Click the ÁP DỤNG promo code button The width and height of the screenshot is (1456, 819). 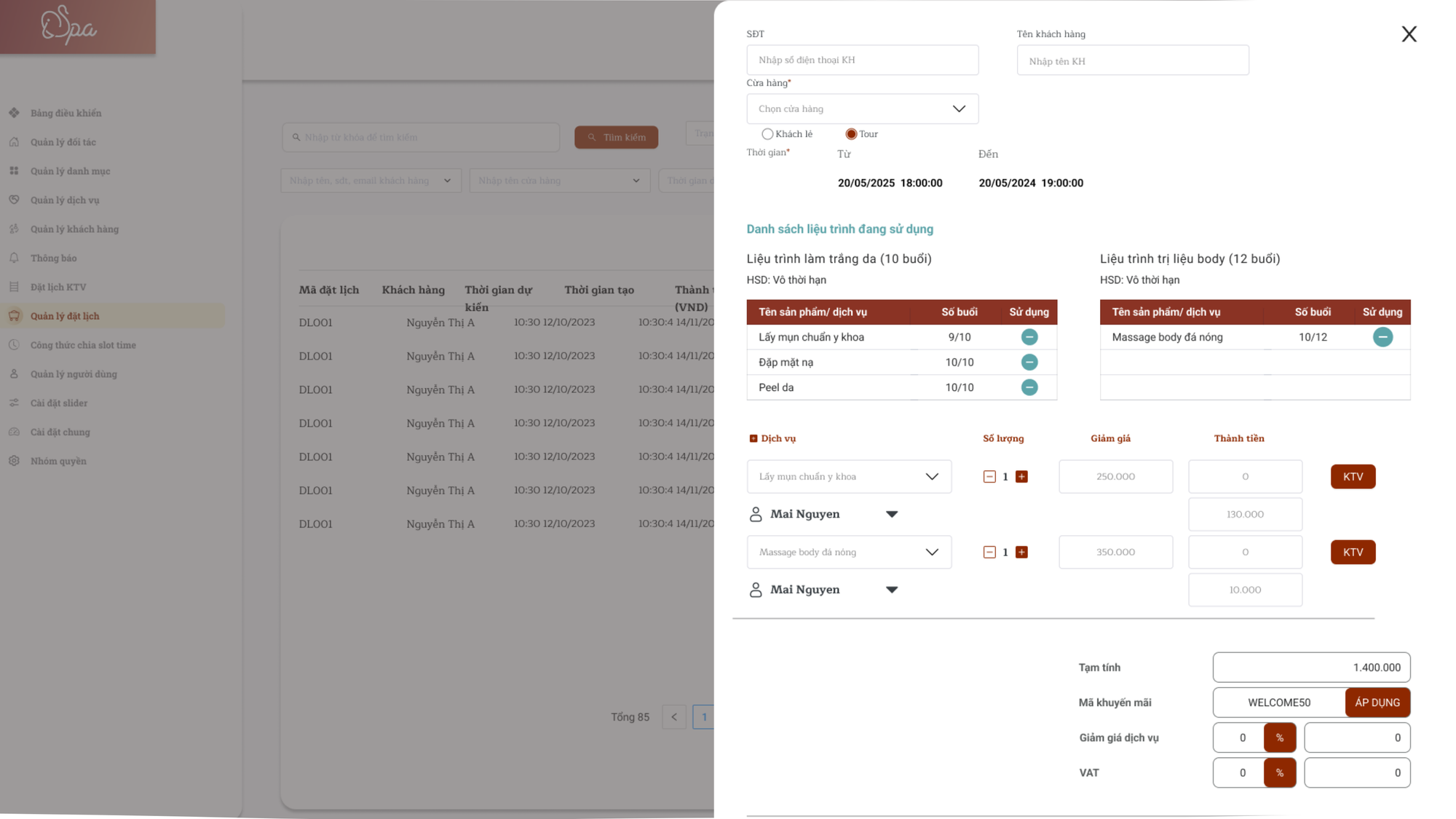point(1377,703)
